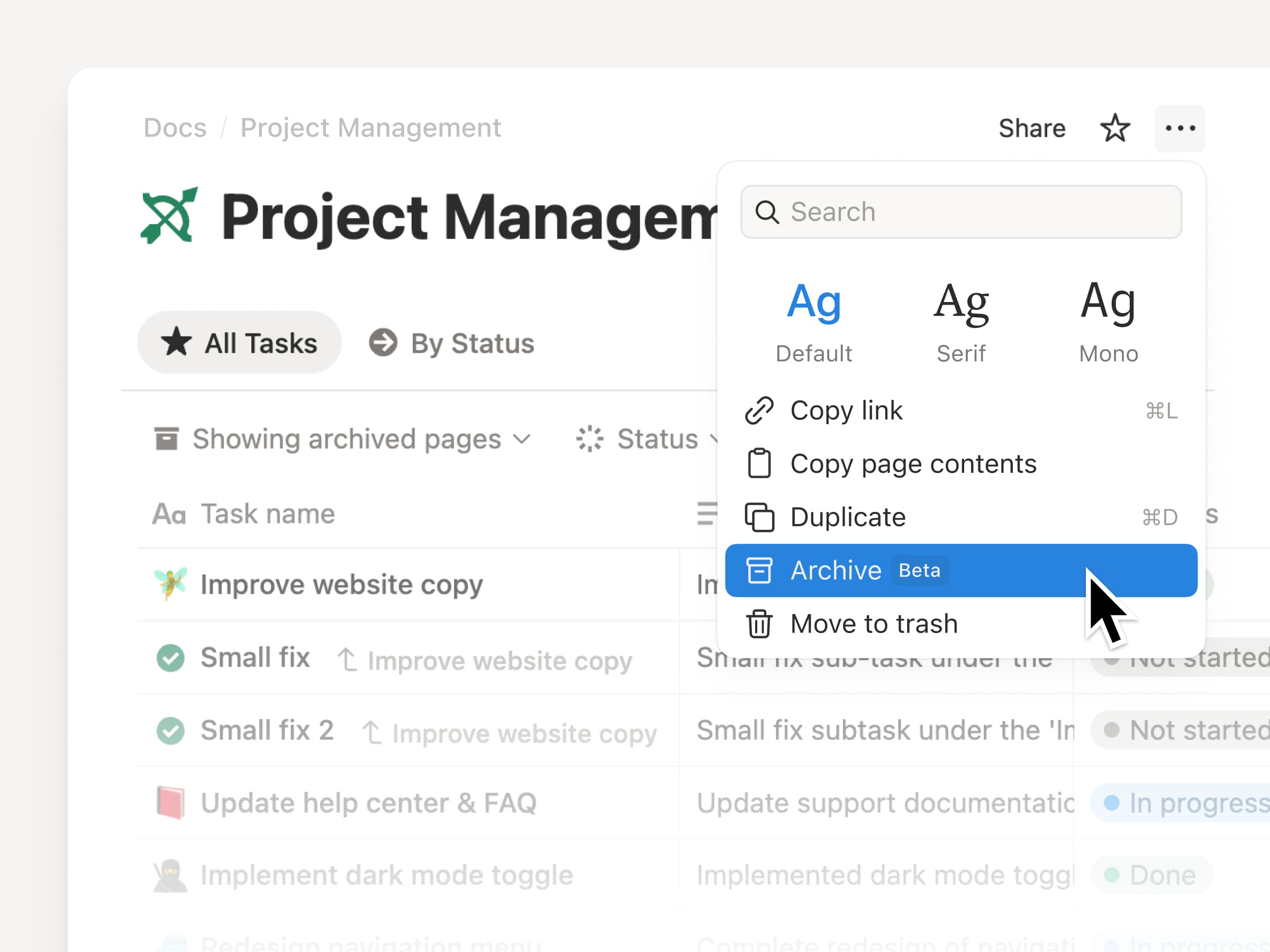Click the green checkmark on the Small fix task
Viewport: 1270px width, 952px height.
tap(170, 657)
